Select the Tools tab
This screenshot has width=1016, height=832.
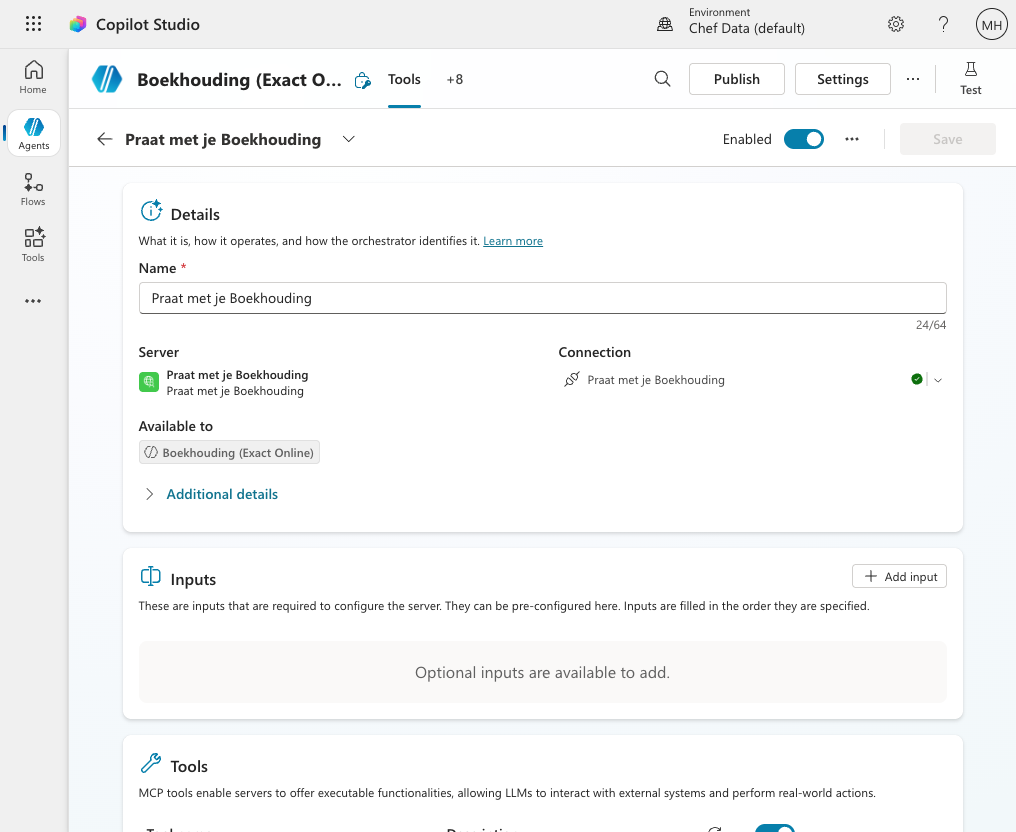tap(404, 79)
